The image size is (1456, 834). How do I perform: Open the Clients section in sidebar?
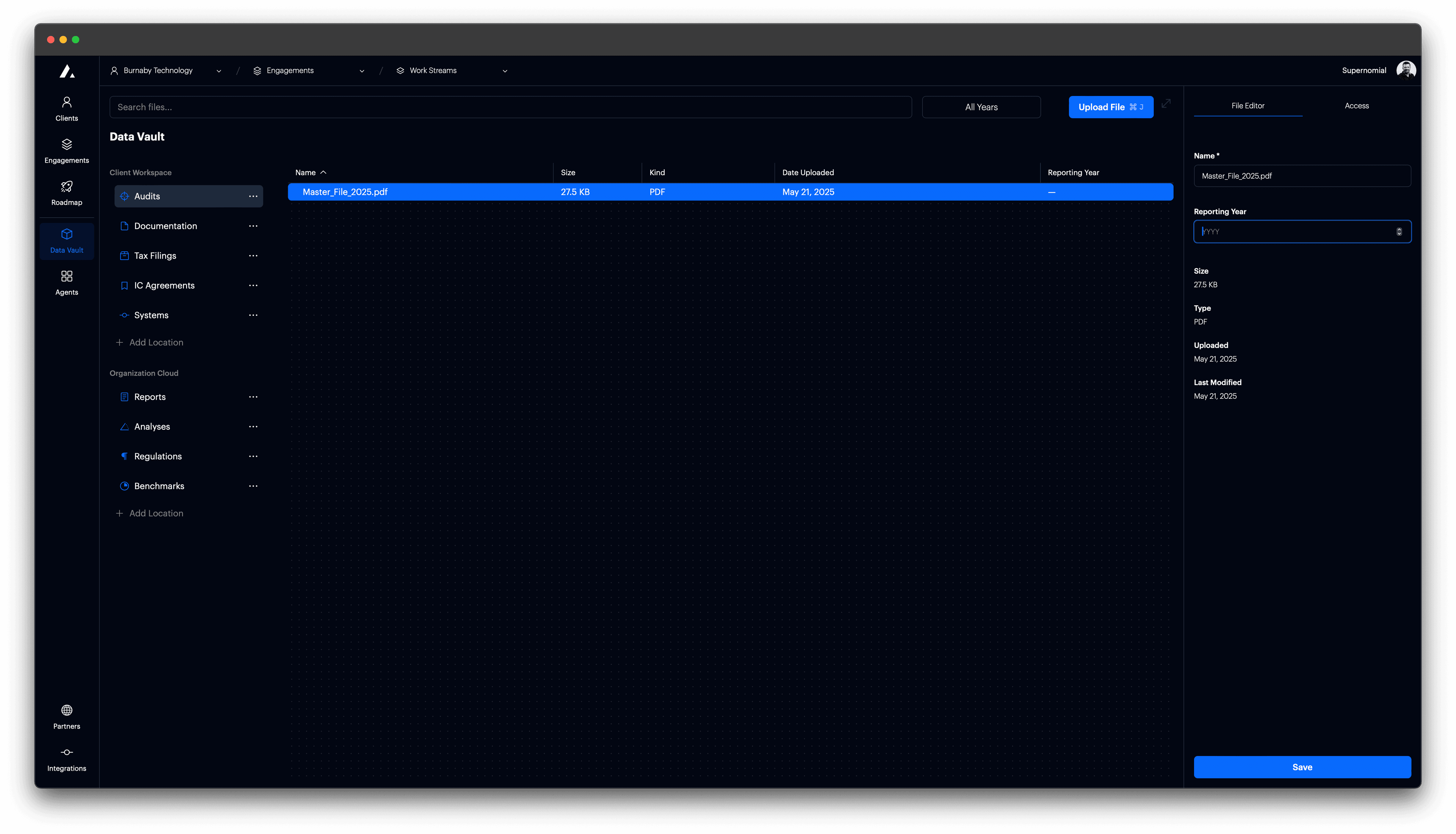click(x=66, y=108)
